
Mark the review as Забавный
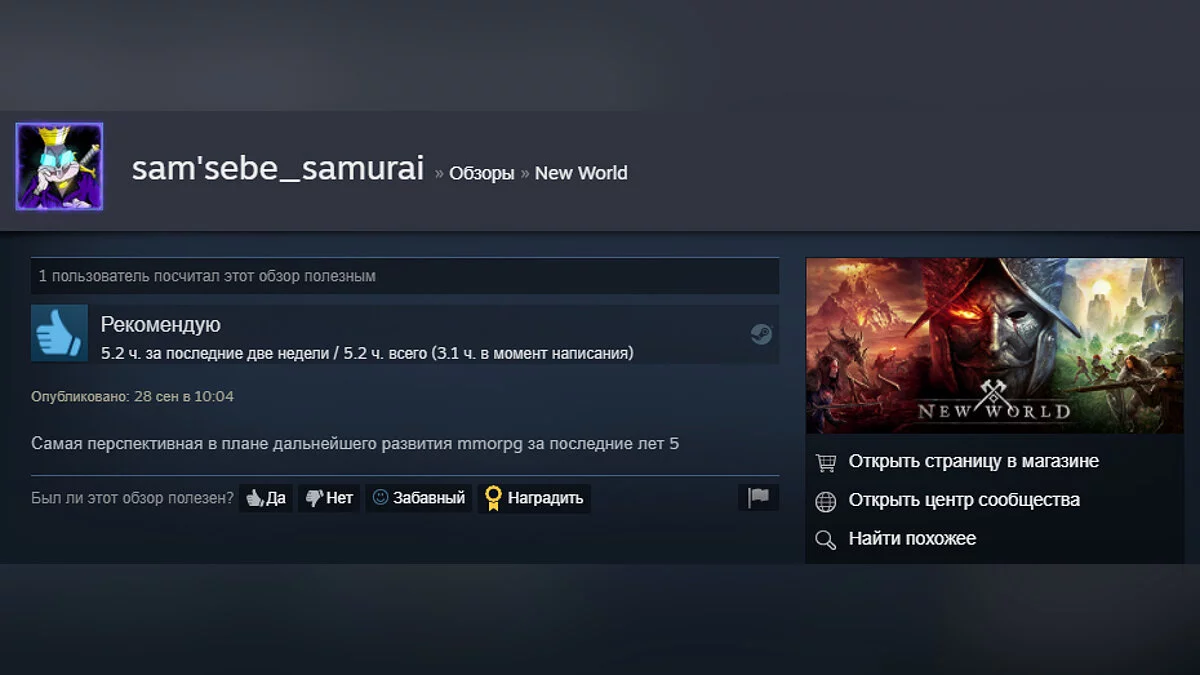pyautogui.click(x=419, y=498)
